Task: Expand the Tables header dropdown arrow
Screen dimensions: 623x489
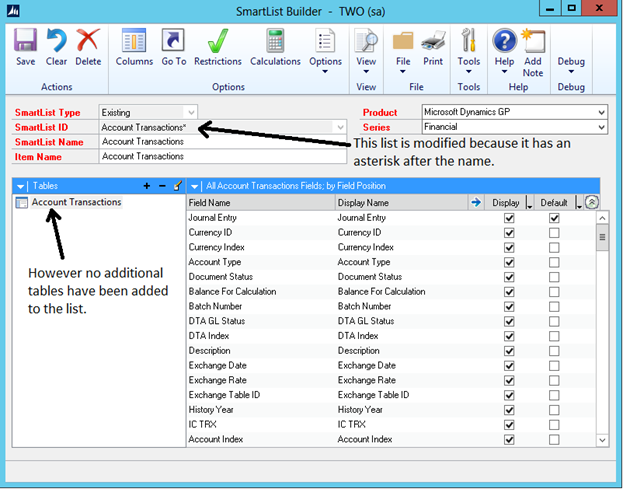Action: (21, 186)
